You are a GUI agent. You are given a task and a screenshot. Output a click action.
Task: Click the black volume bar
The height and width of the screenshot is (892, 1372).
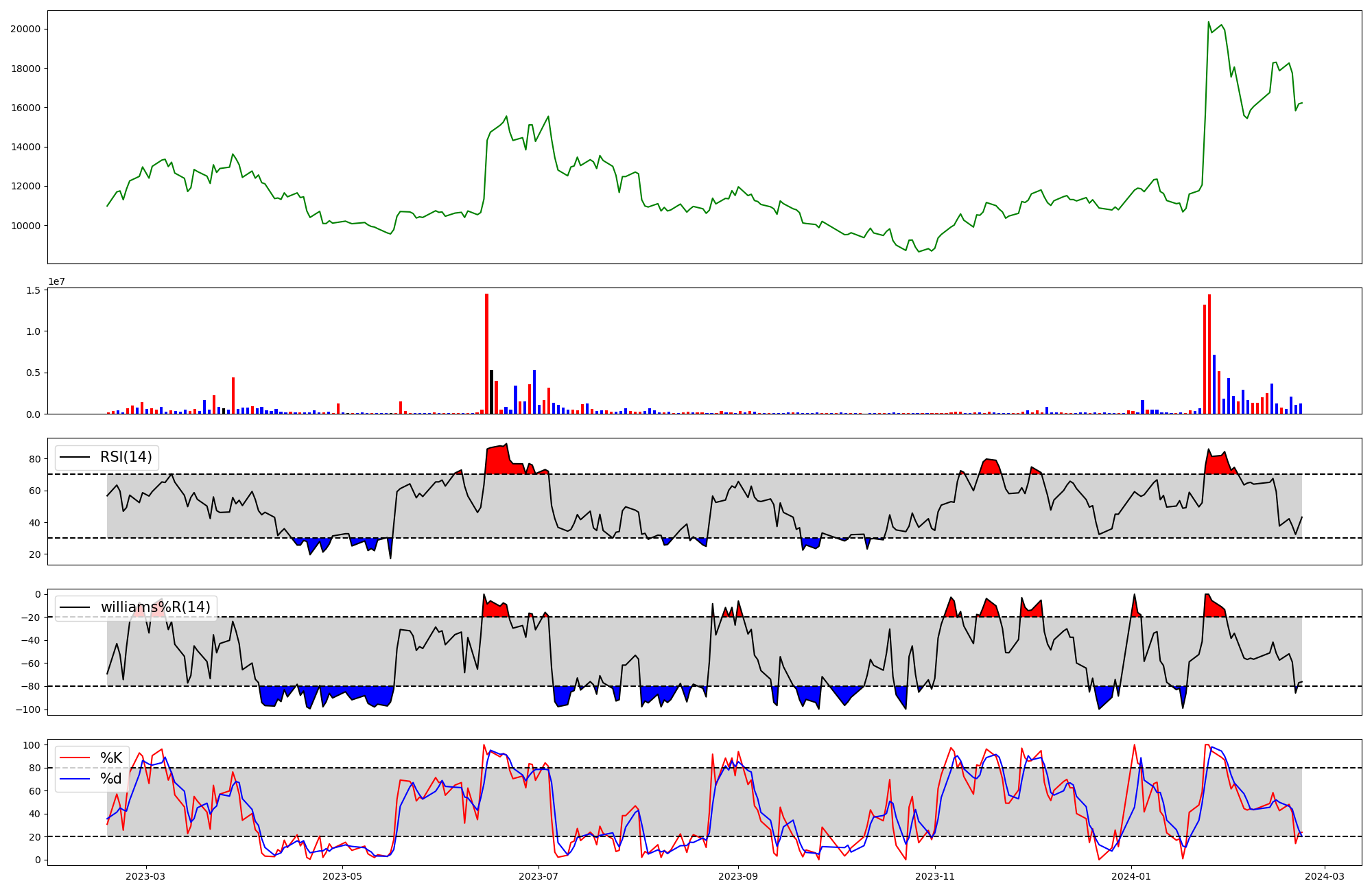tap(491, 392)
